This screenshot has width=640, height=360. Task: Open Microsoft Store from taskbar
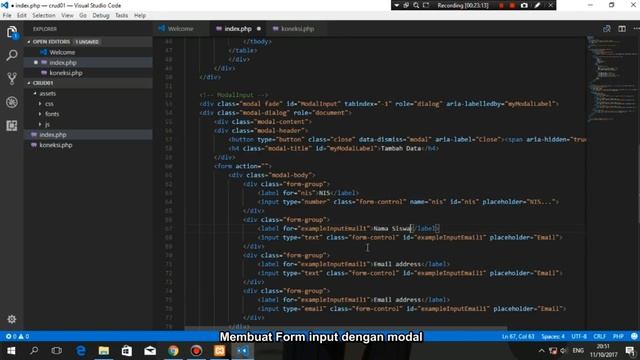127,351
